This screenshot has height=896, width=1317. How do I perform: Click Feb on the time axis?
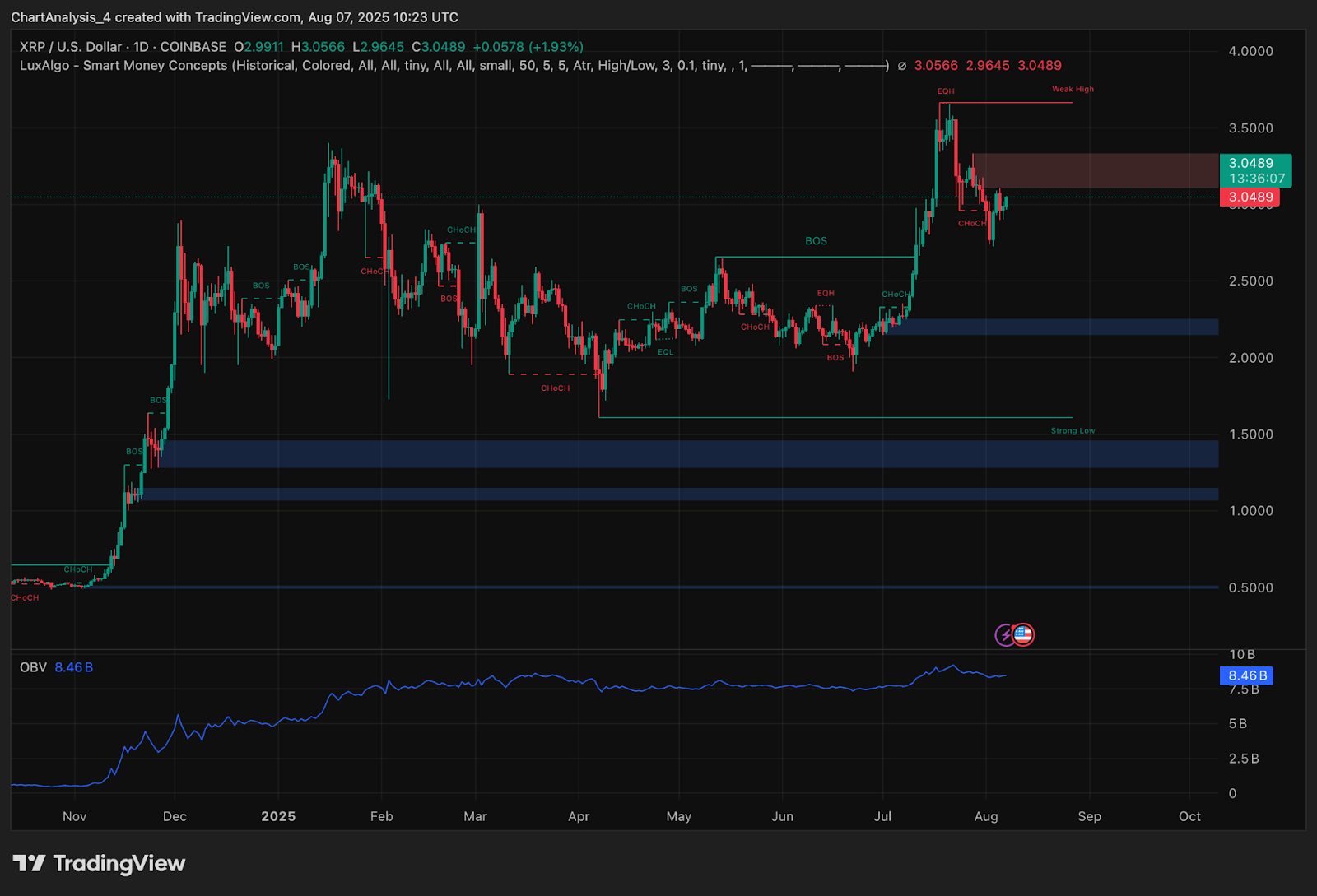(381, 816)
